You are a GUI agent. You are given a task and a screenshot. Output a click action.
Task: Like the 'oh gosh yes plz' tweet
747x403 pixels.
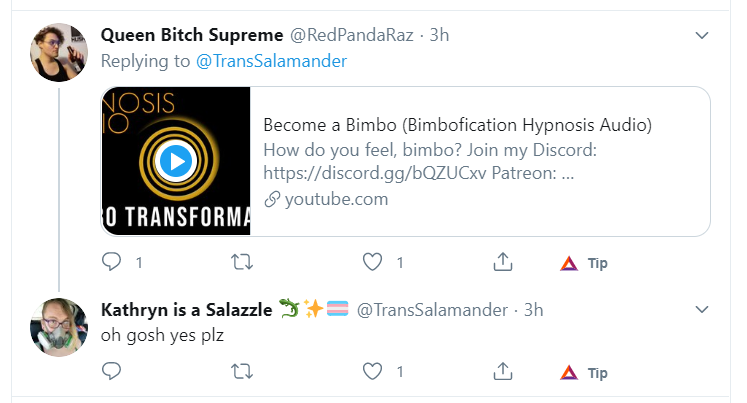click(x=372, y=371)
